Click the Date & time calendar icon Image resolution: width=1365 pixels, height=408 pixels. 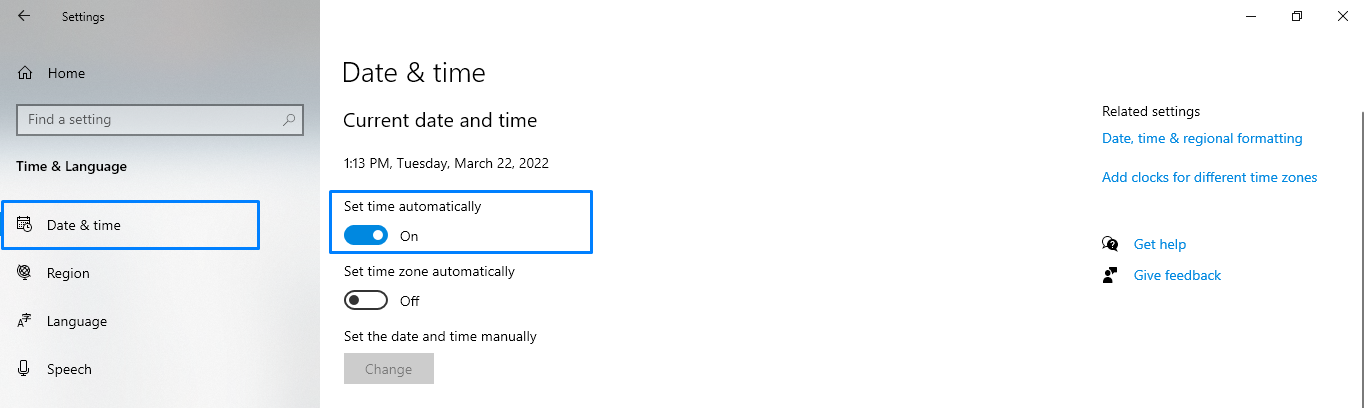tap(25, 225)
